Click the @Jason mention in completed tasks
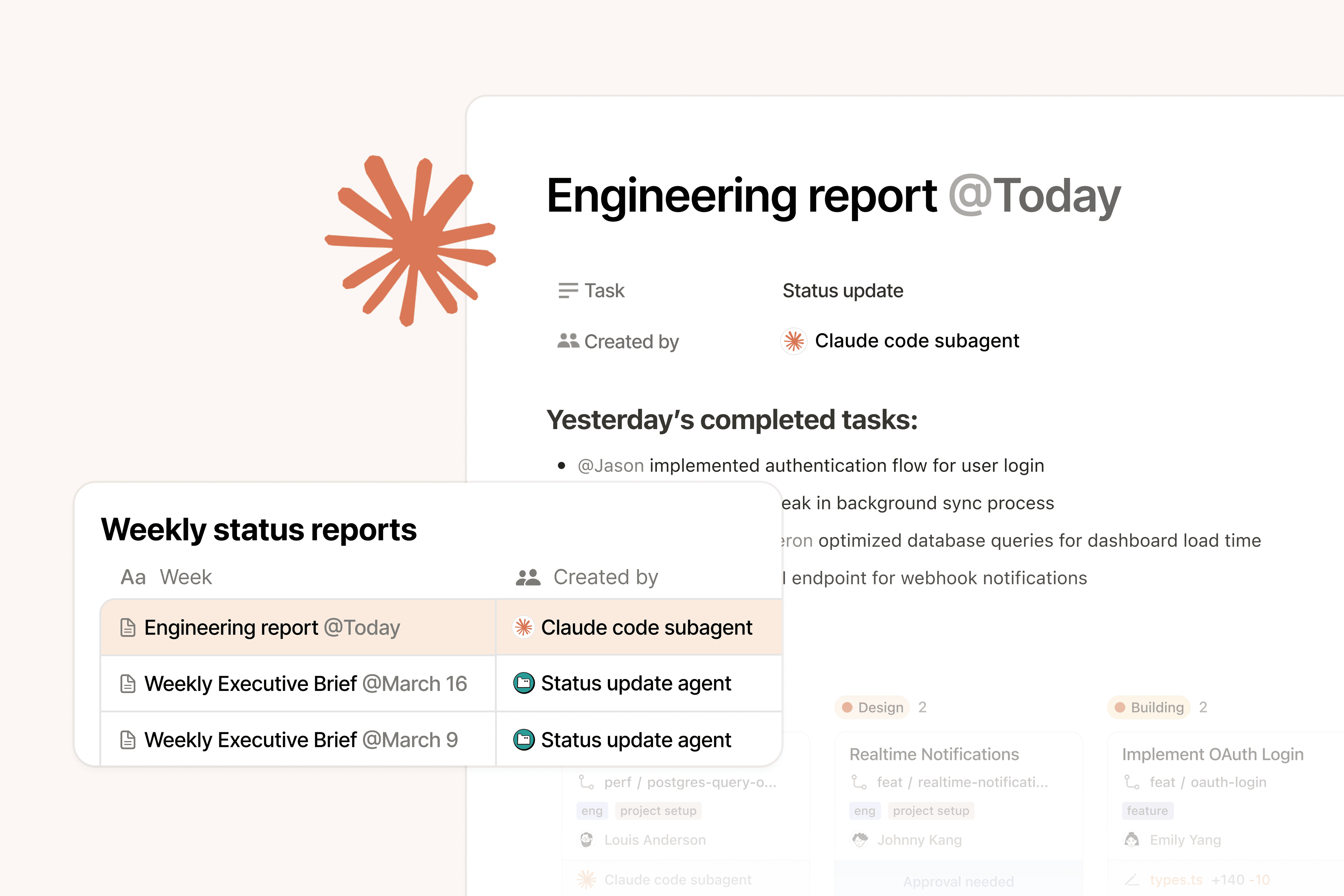Viewport: 1344px width, 896px height. tap(610, 466)
